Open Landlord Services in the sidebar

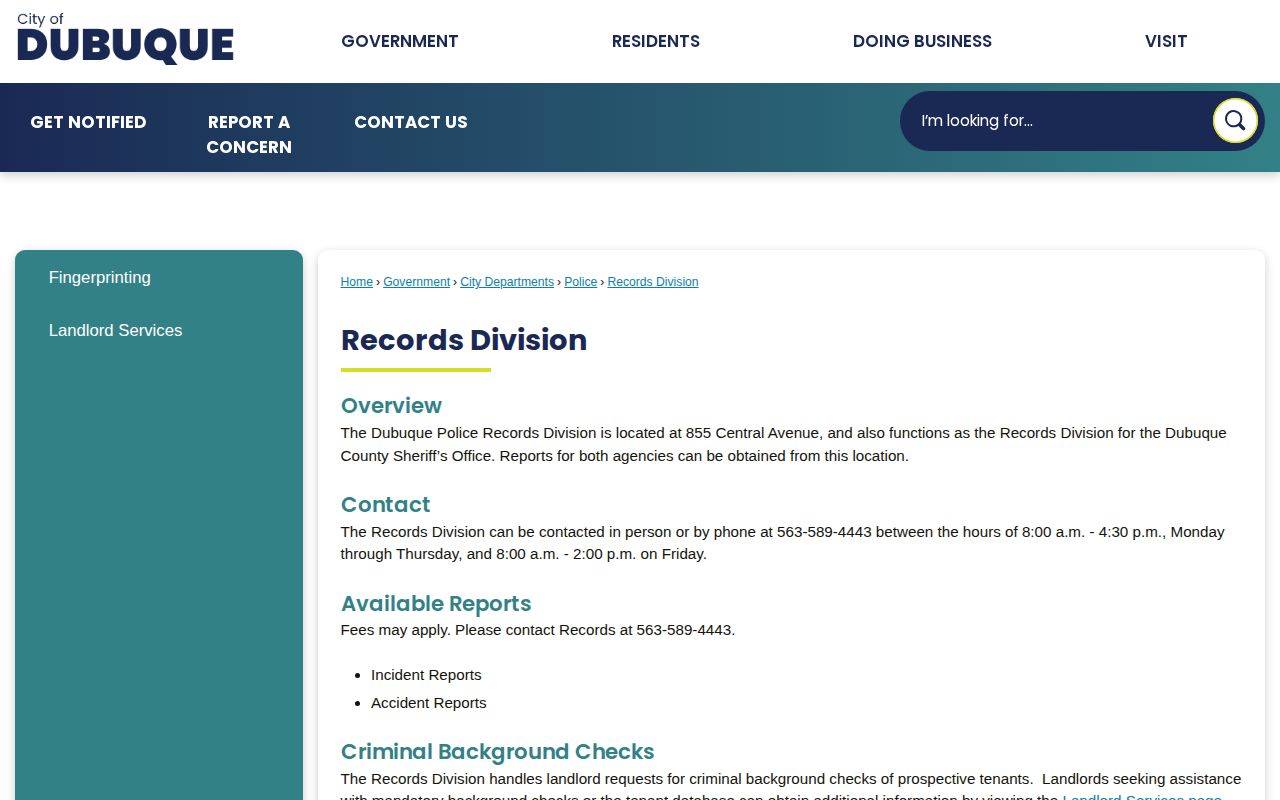(x=116, y=330)
